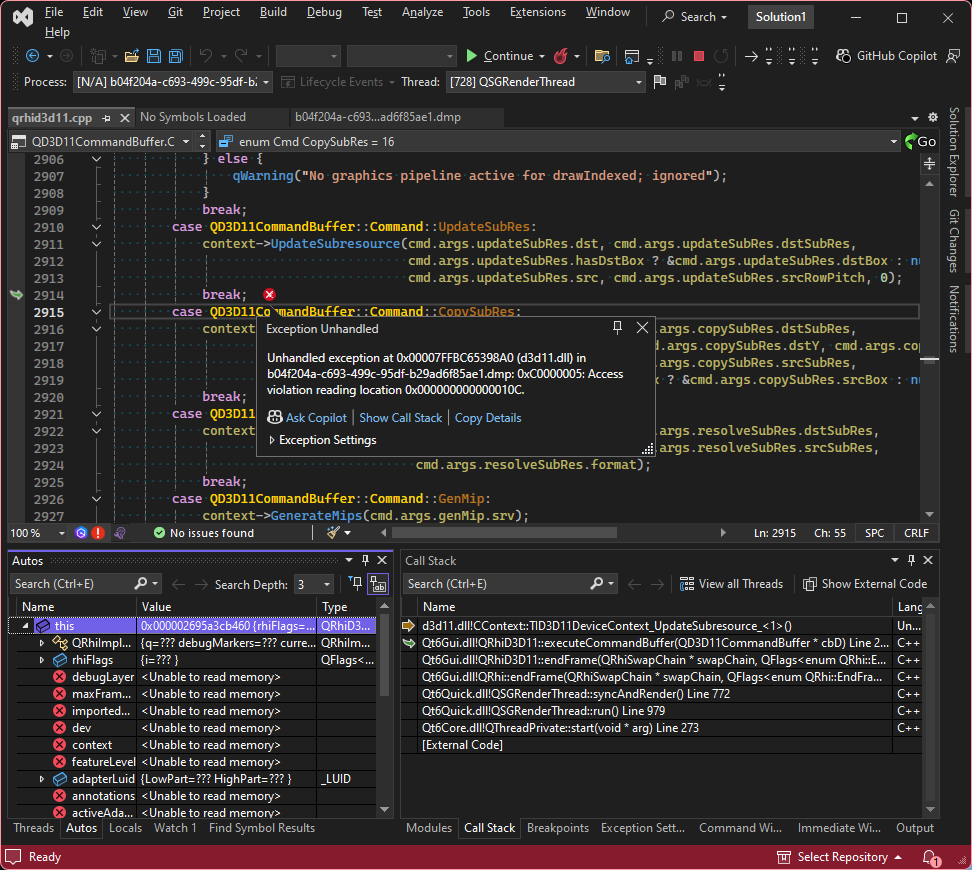Click the Search box in title bar
The height and width of the screenshot is (870, 972).
click(x=694, y=17)
